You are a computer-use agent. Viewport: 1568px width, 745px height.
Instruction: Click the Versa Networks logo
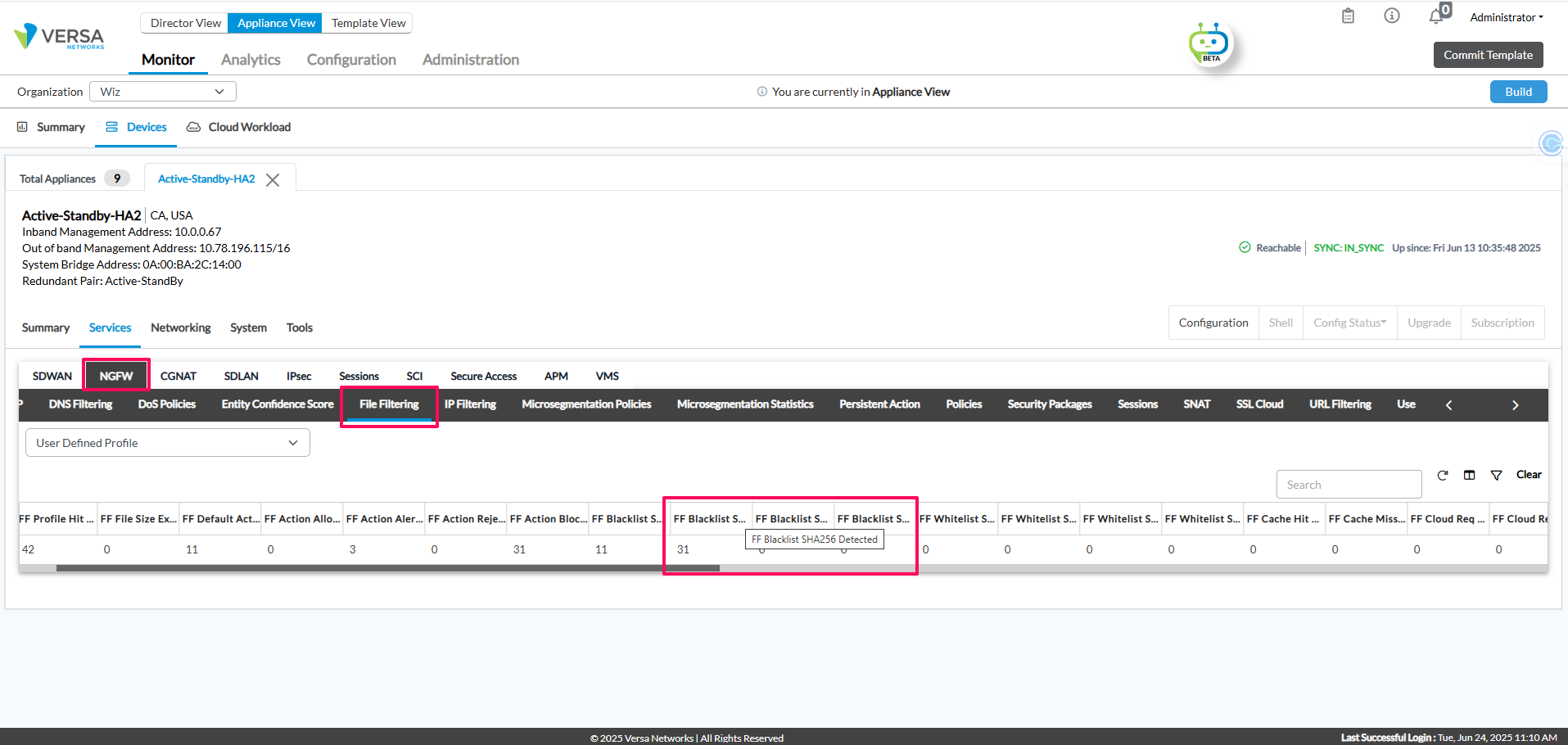click(x=59, y=36)
